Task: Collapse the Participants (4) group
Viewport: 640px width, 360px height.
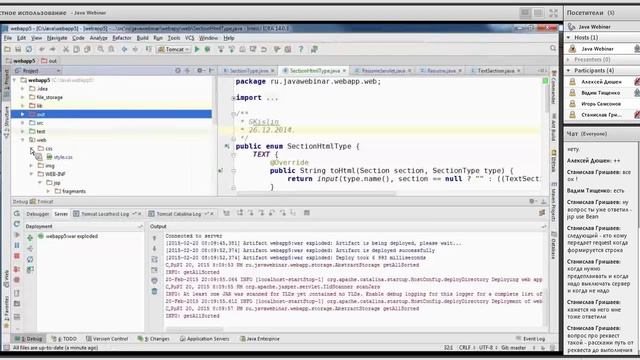Action: [x=569, y=71]
